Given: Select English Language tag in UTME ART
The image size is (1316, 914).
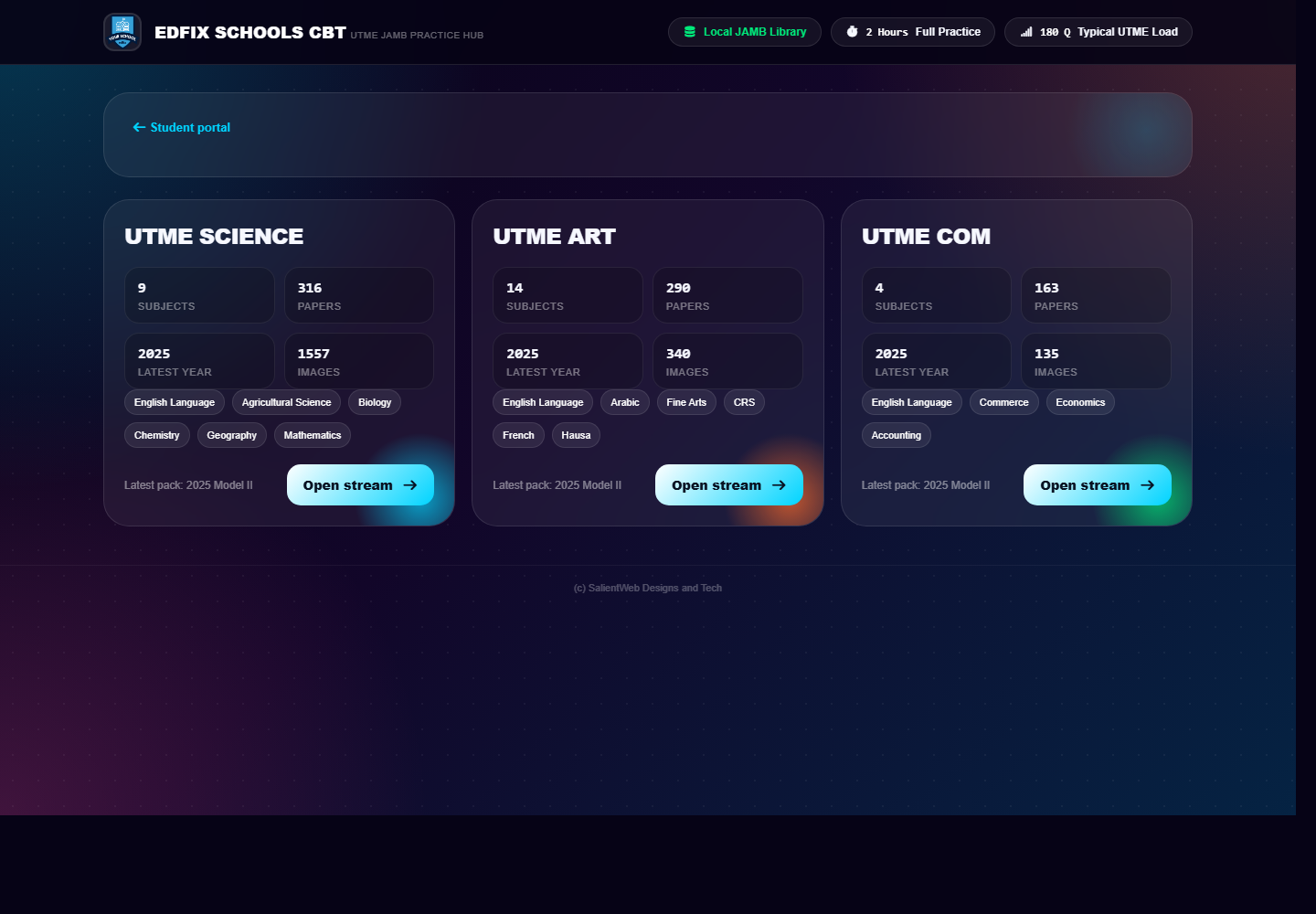Looking at the screenshot, I should (x=543, y=402).
